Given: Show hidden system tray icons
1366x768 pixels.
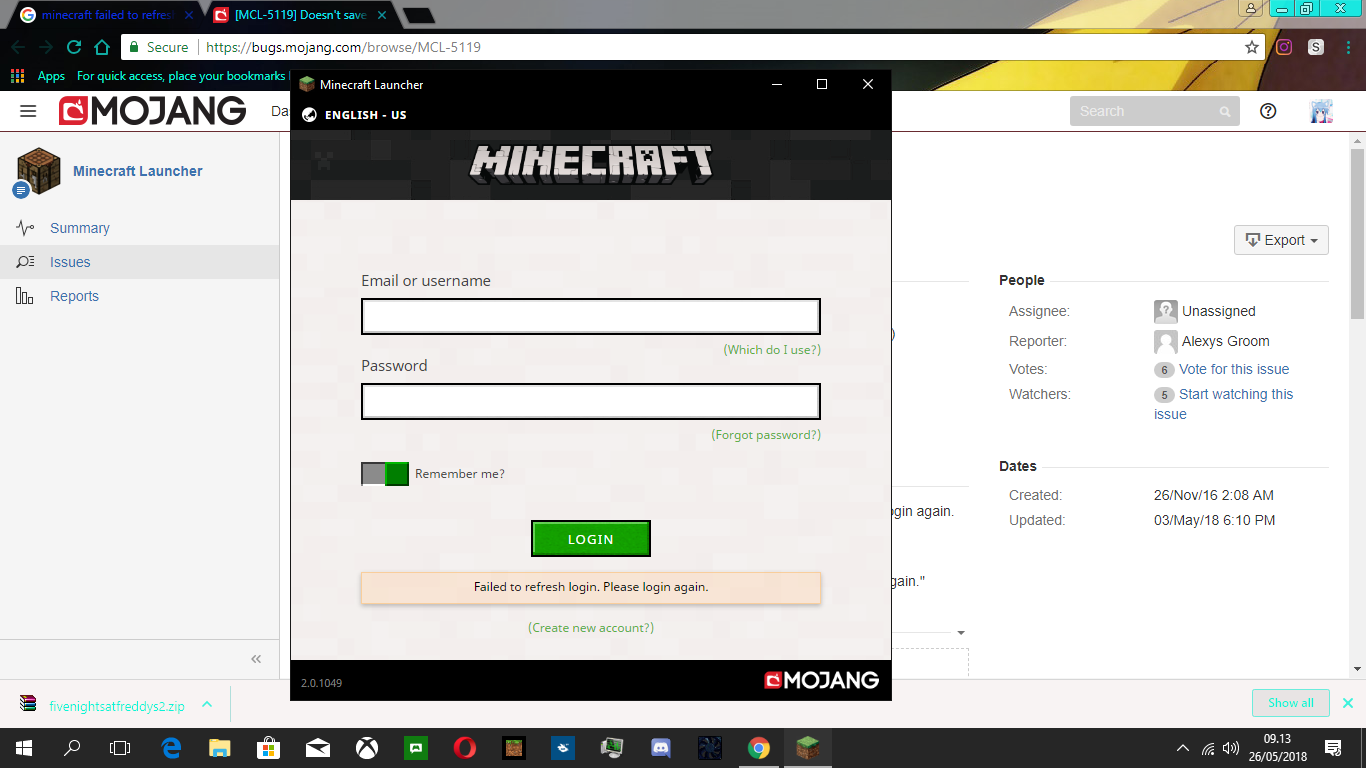Looking at the screenshot, I should 1183,748.
